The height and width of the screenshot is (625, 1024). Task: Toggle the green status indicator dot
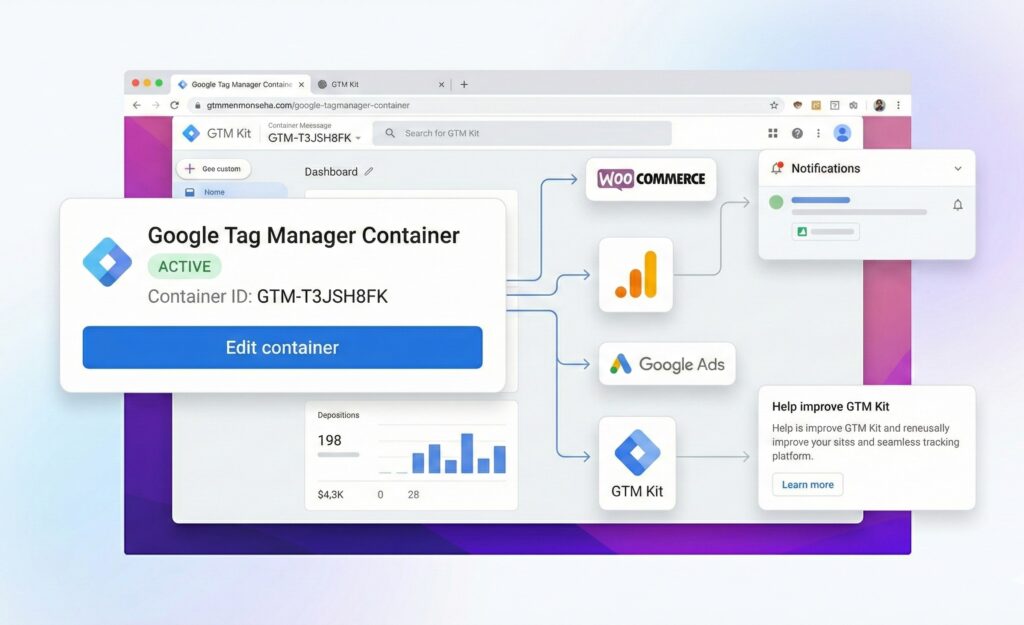click(x=775, y=202)
